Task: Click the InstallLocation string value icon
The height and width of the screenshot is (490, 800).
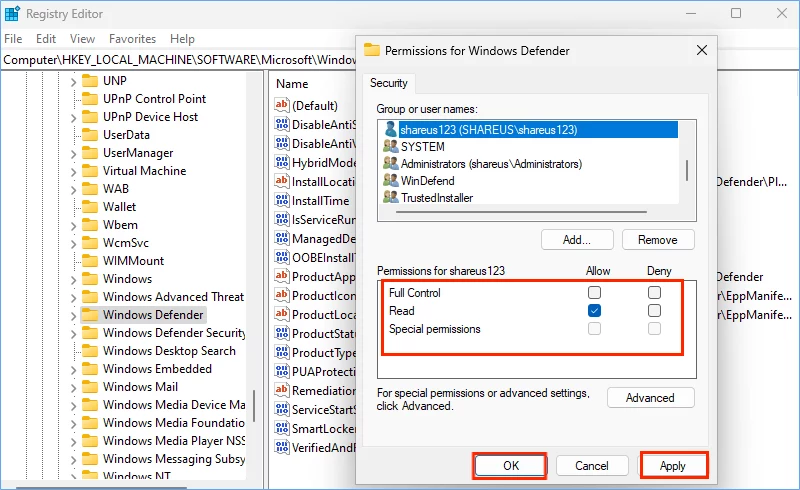Action: click(282, 181)
